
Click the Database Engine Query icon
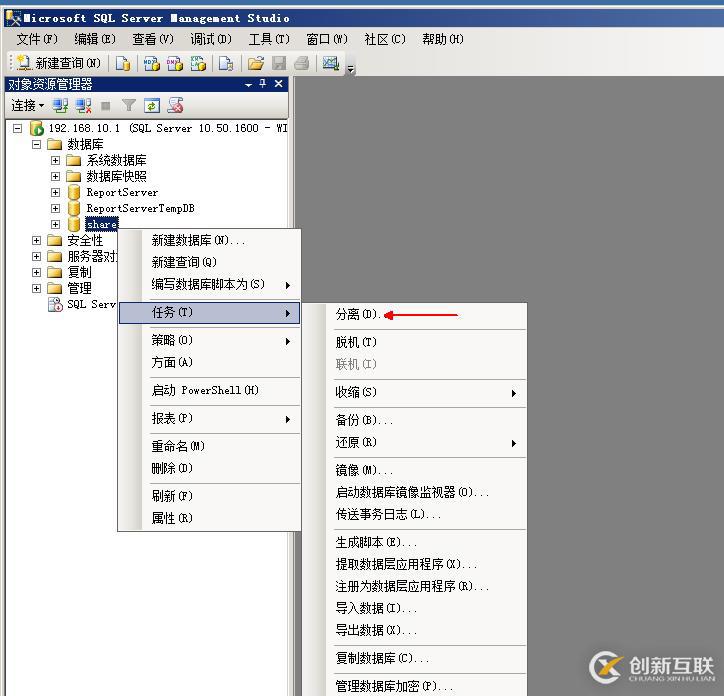click(123, 63)
